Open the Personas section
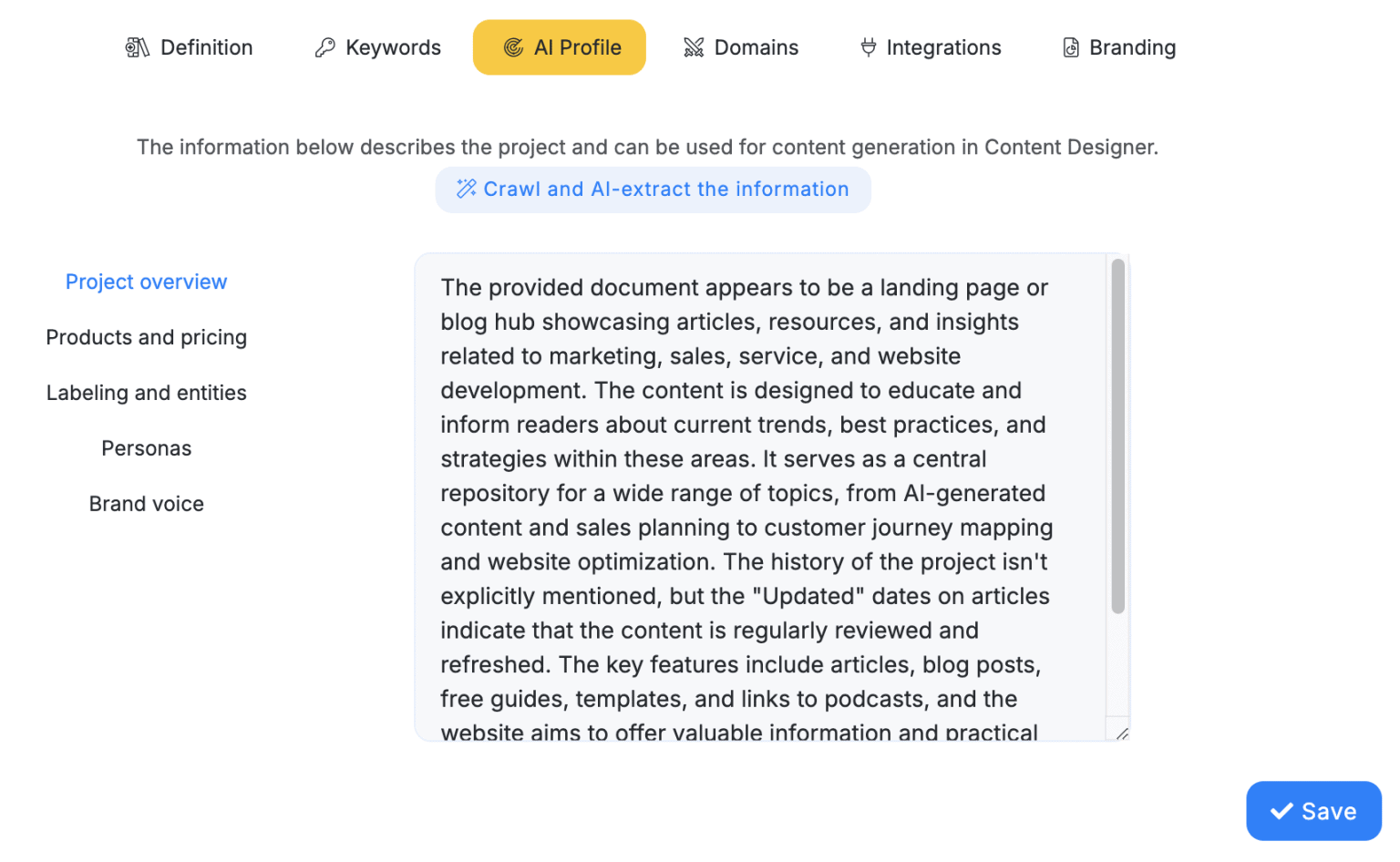Viewport: 1400px width, 862px height. [x=146, y=447]
